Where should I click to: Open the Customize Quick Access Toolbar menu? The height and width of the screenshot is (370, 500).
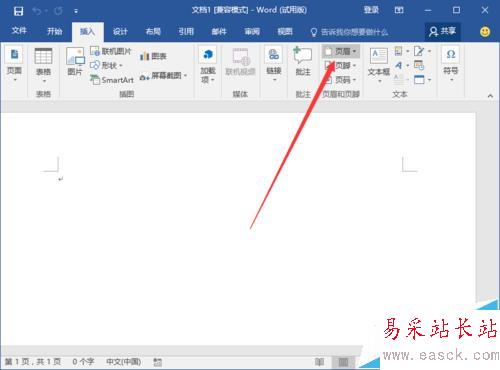point(76,11)
